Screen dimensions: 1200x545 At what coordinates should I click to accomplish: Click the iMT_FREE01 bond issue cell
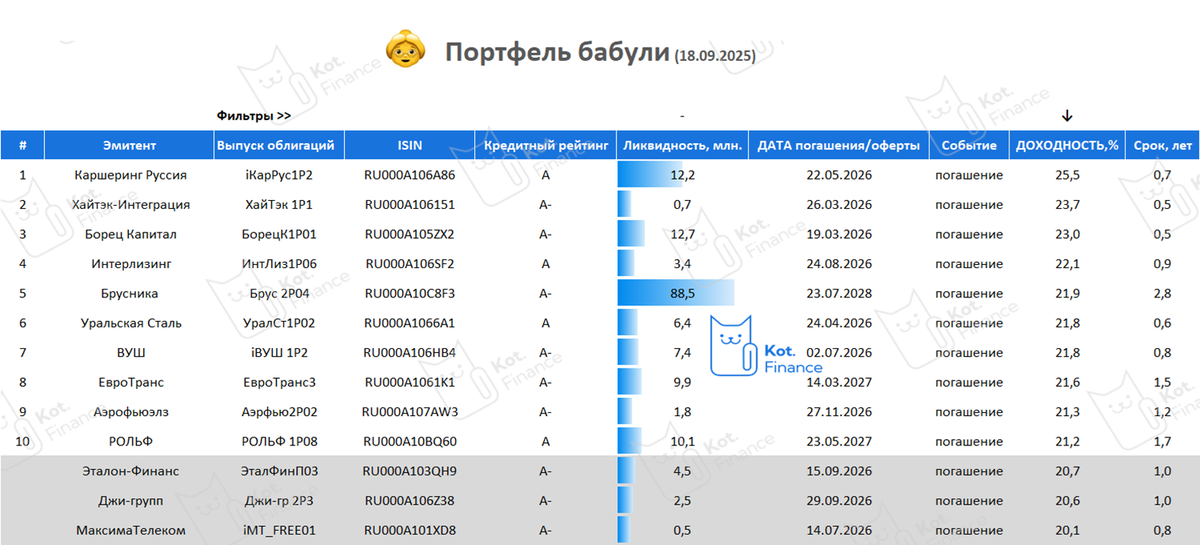pyautogui.click(x=279, y=530)
